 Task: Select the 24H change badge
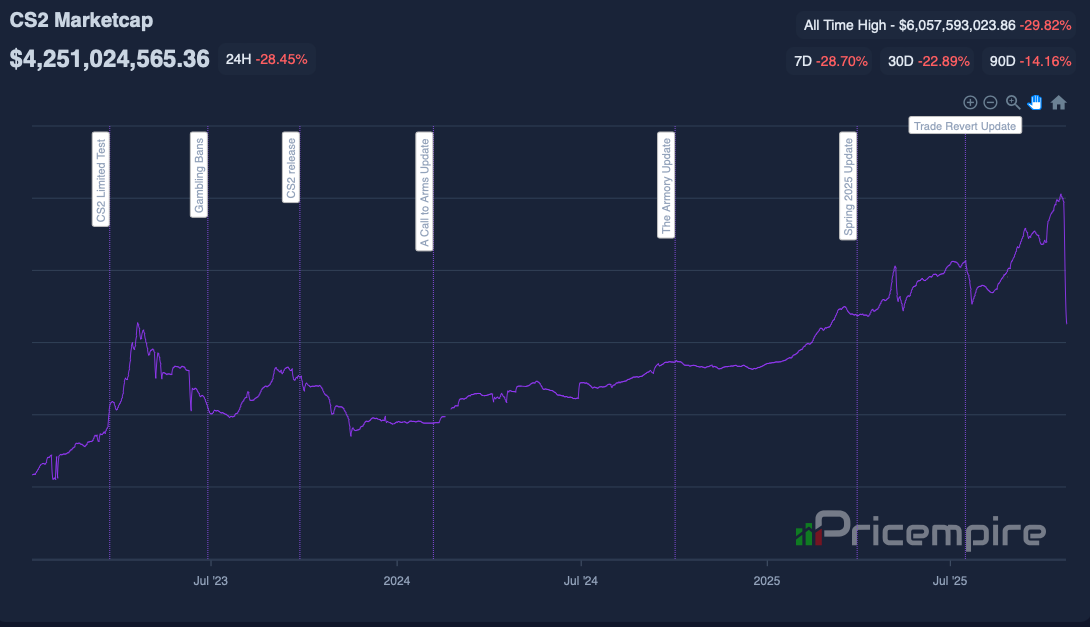click(266, 59)
